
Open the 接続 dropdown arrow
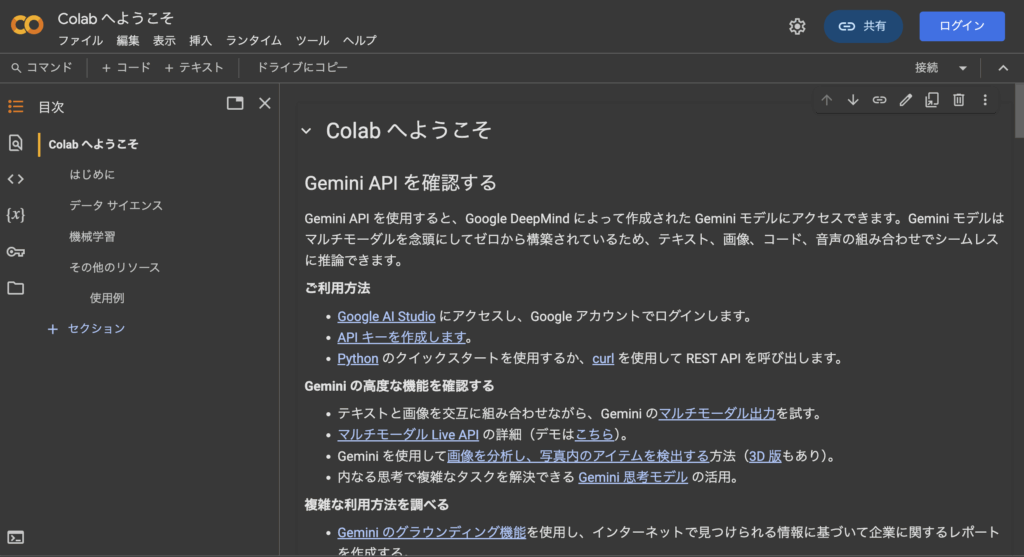tap(963, 68)
